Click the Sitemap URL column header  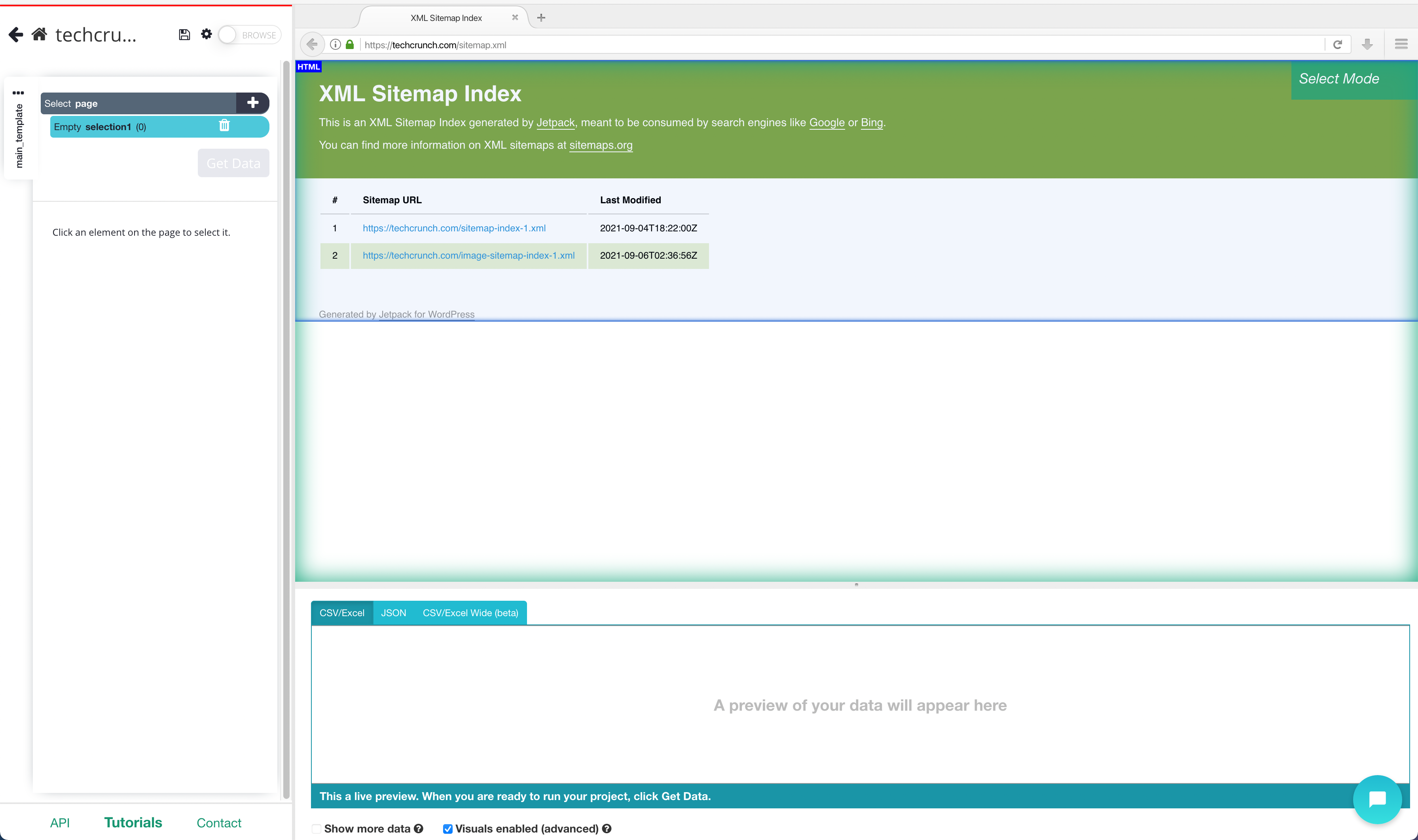pyautogui.click(x=392, y=200)
